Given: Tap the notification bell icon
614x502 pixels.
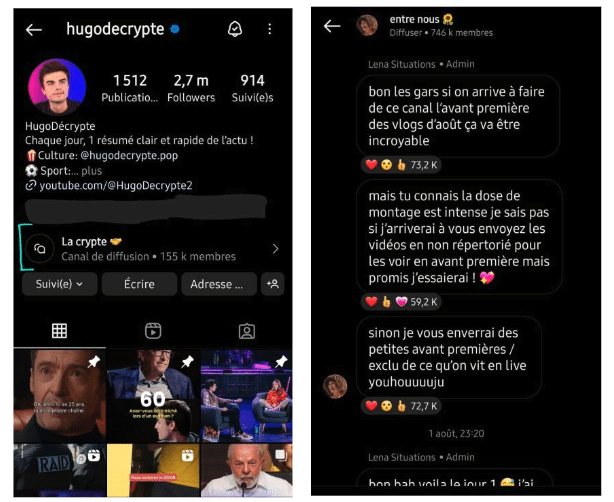Looking at the screenshot, I should tap(235, 29).
